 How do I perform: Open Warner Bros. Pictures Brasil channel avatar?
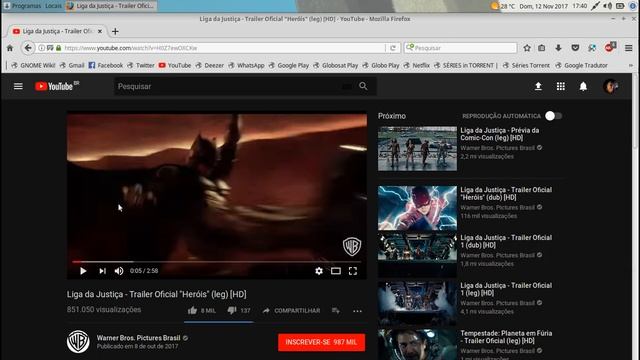[x=78, y=342]
